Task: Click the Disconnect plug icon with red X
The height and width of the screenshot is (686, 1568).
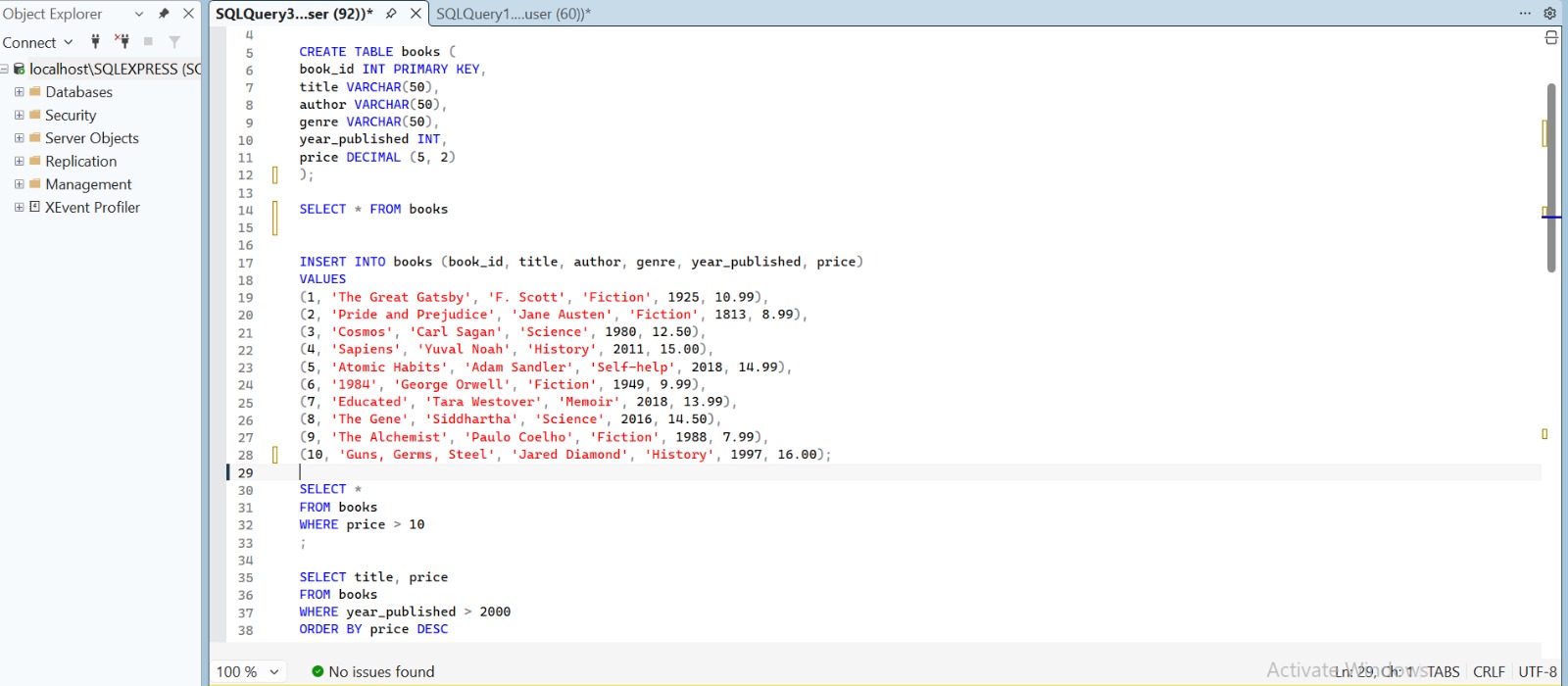Action: pos(122,41)
